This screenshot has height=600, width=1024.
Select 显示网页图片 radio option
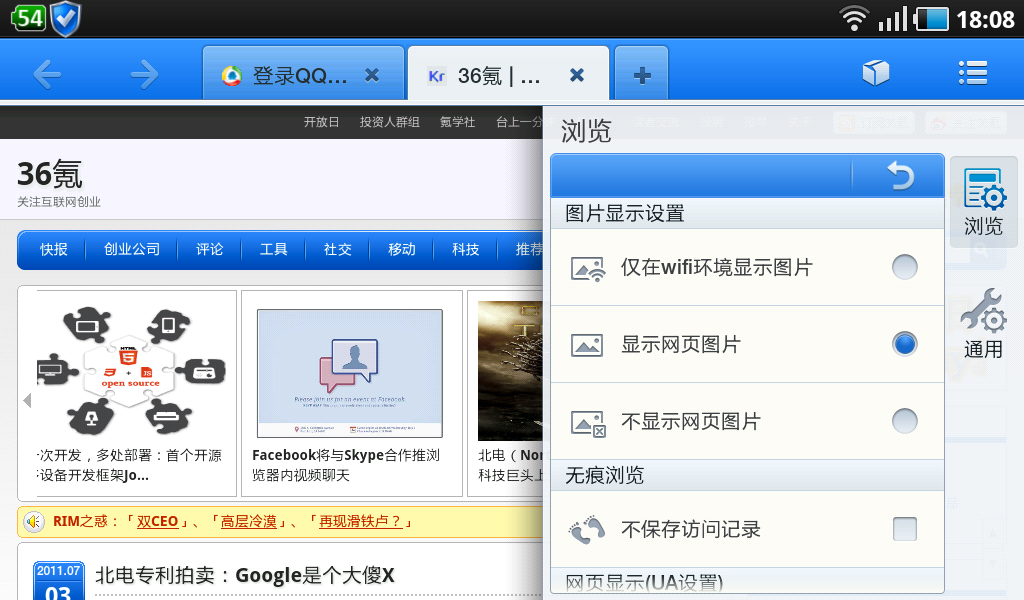point(904,344)
